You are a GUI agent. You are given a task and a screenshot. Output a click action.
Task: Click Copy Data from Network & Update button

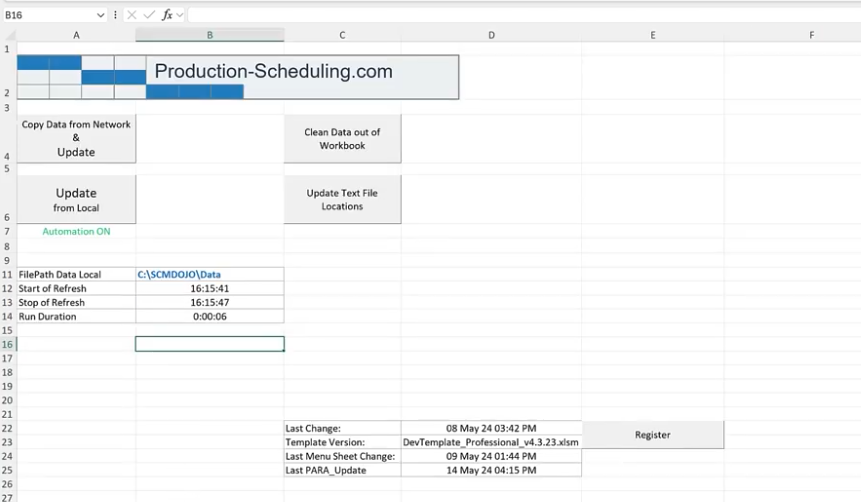[x=76, y=138]
